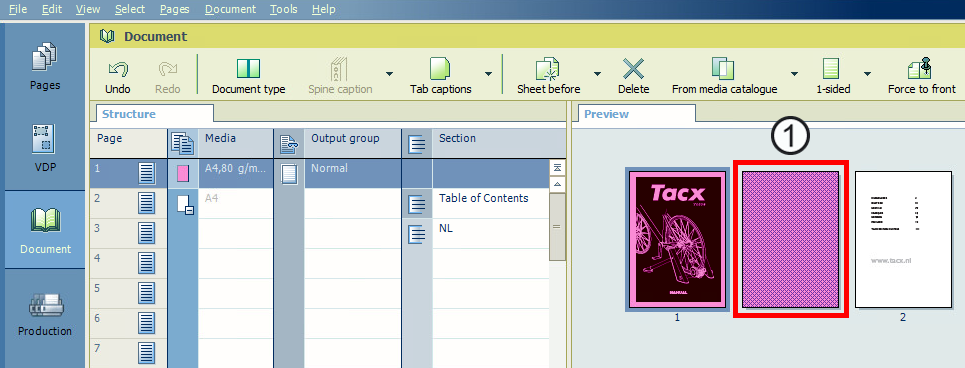Select page row 4

click(x=128, y=263)
